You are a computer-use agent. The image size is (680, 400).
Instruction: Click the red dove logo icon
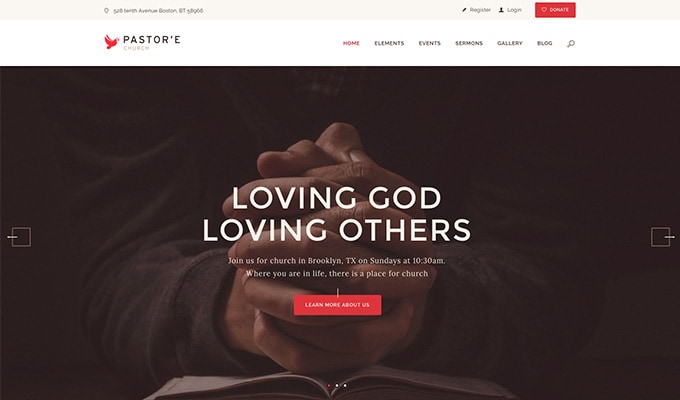[111, 42]
